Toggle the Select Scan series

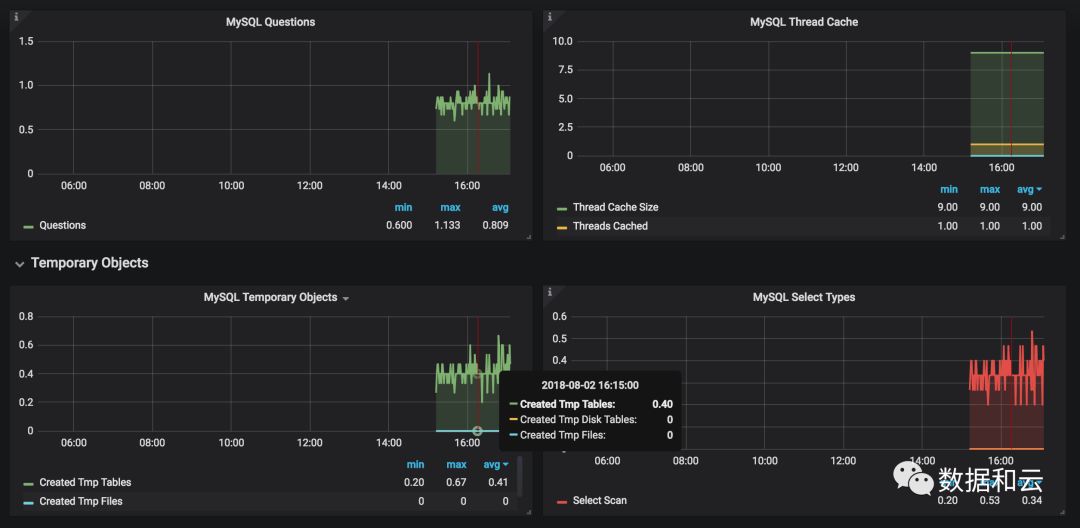(600, 500)
